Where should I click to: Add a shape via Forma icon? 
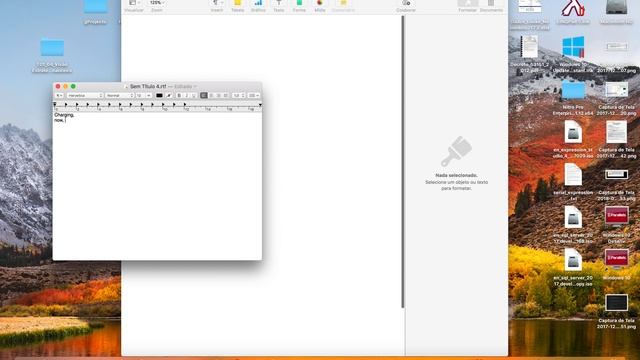(299, 3)
